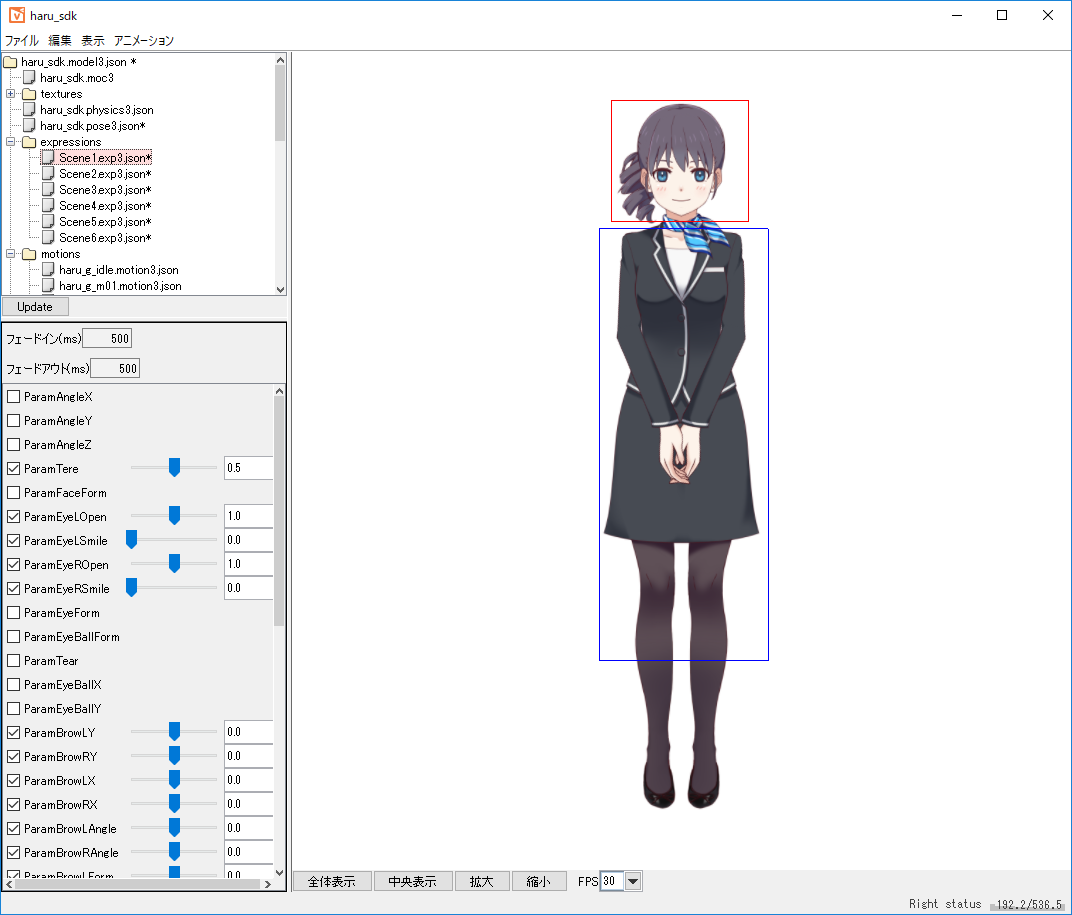Select the Scene3.exp3.json file icon

(x=46, y=189)
